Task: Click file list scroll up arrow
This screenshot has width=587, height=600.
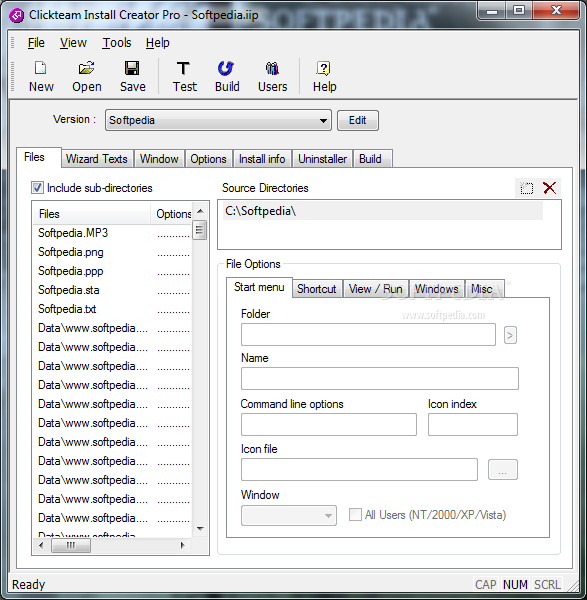Action: pyautogui.click(x=200, y=211)
